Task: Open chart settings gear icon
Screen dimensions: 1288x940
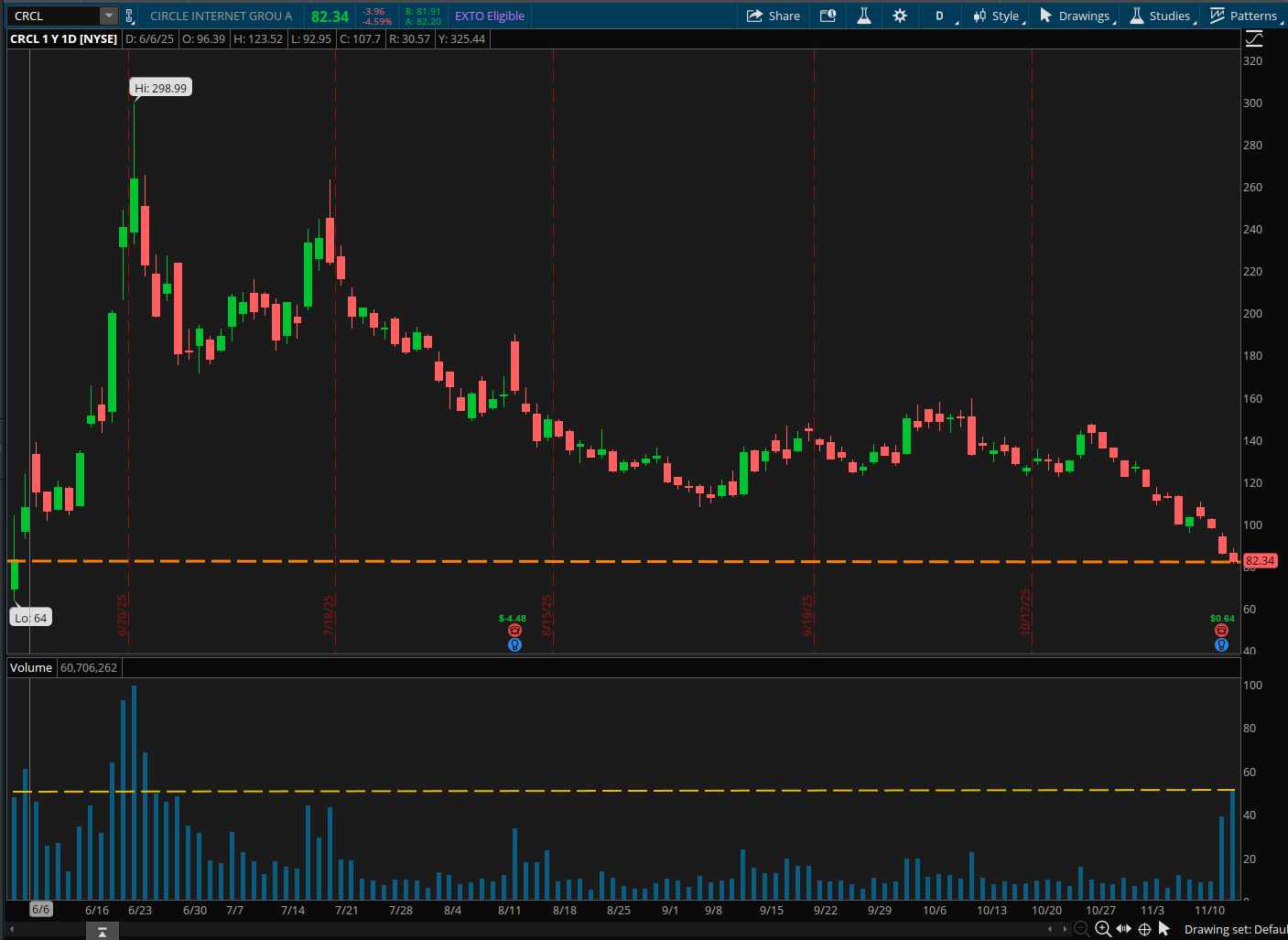Action: click(900, 16)
